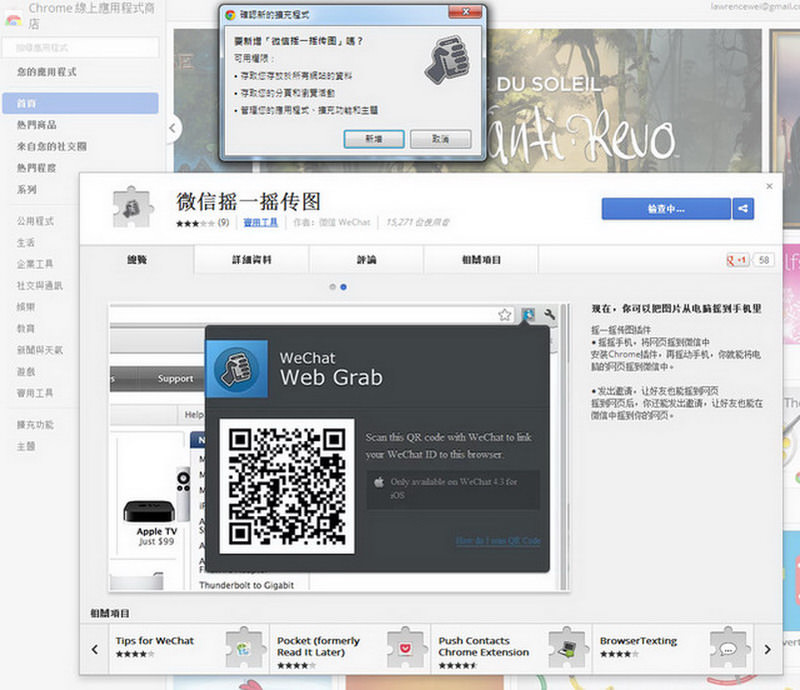Click the 實用工具 category link
Viewport: 800px width, 690px height.
coord(261,223)
